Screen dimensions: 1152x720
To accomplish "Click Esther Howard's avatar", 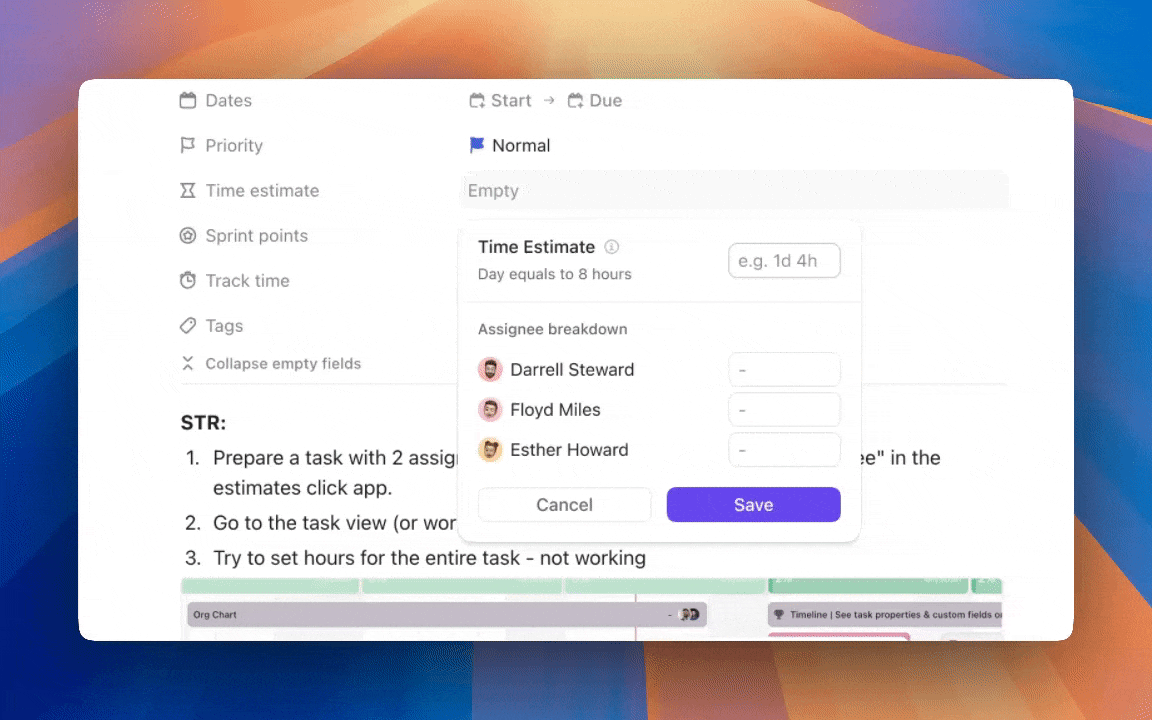I will pos(490,450).
